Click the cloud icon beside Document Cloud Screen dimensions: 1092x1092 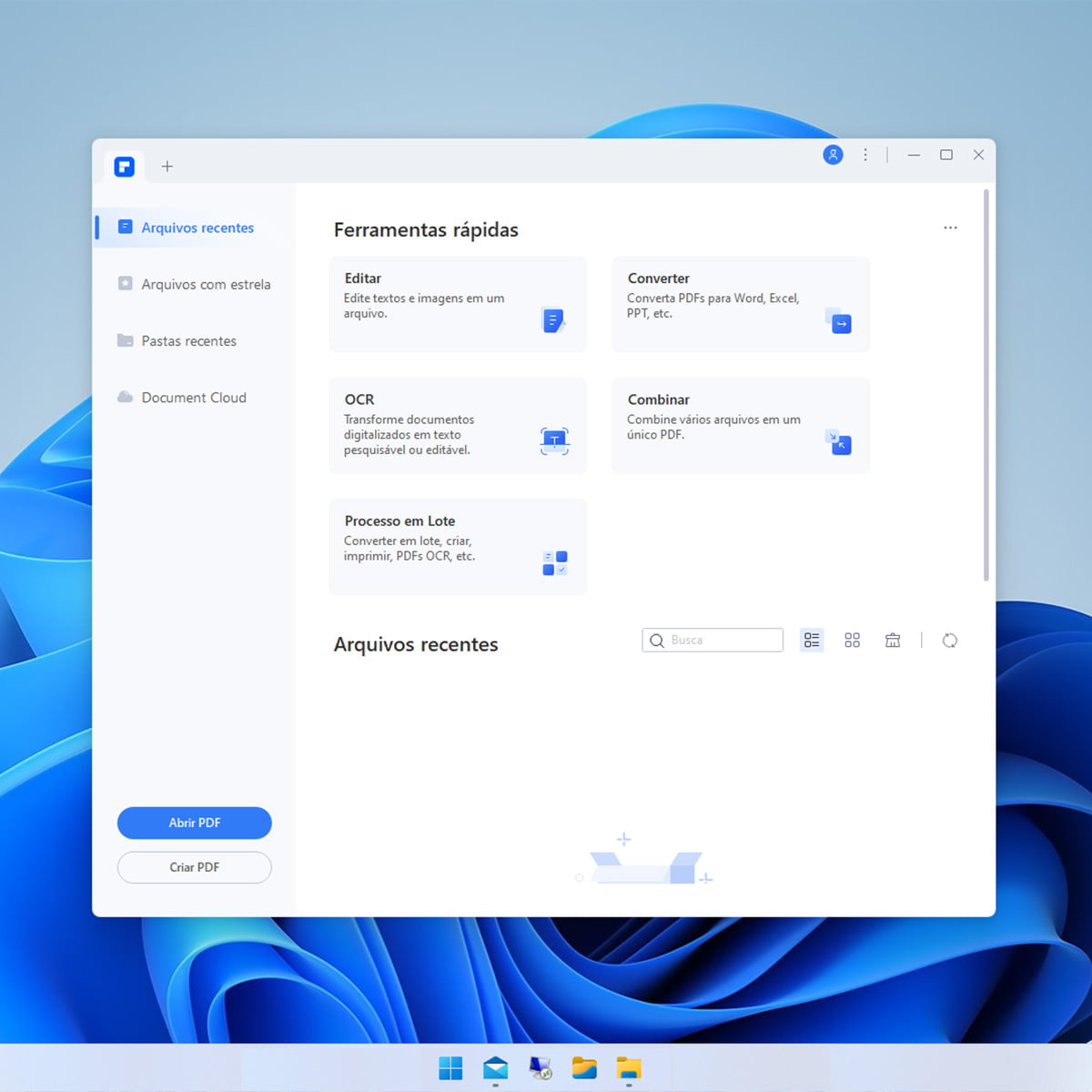[126, 396]
